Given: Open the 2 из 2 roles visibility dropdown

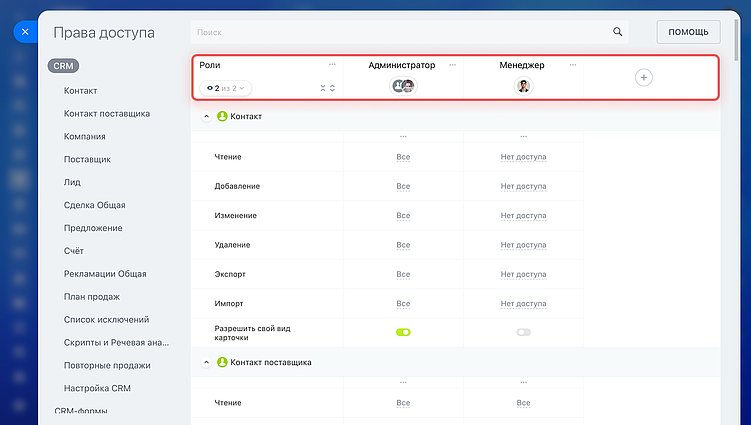Looking at the screenshot, I should point(226,88).
